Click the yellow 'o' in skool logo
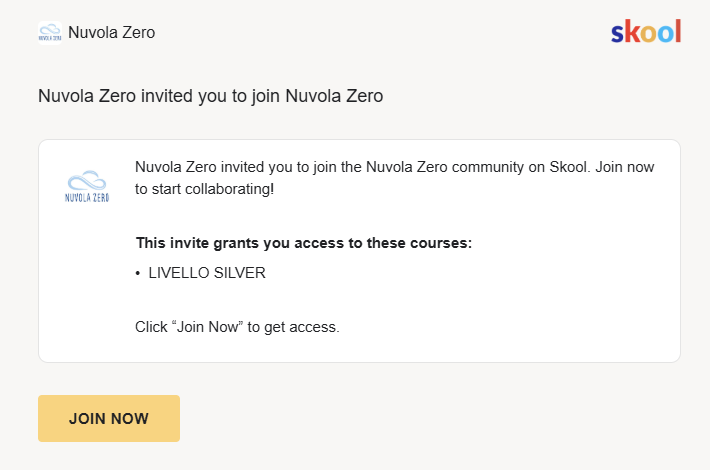710x470 pixels. (x=648, y=34)
